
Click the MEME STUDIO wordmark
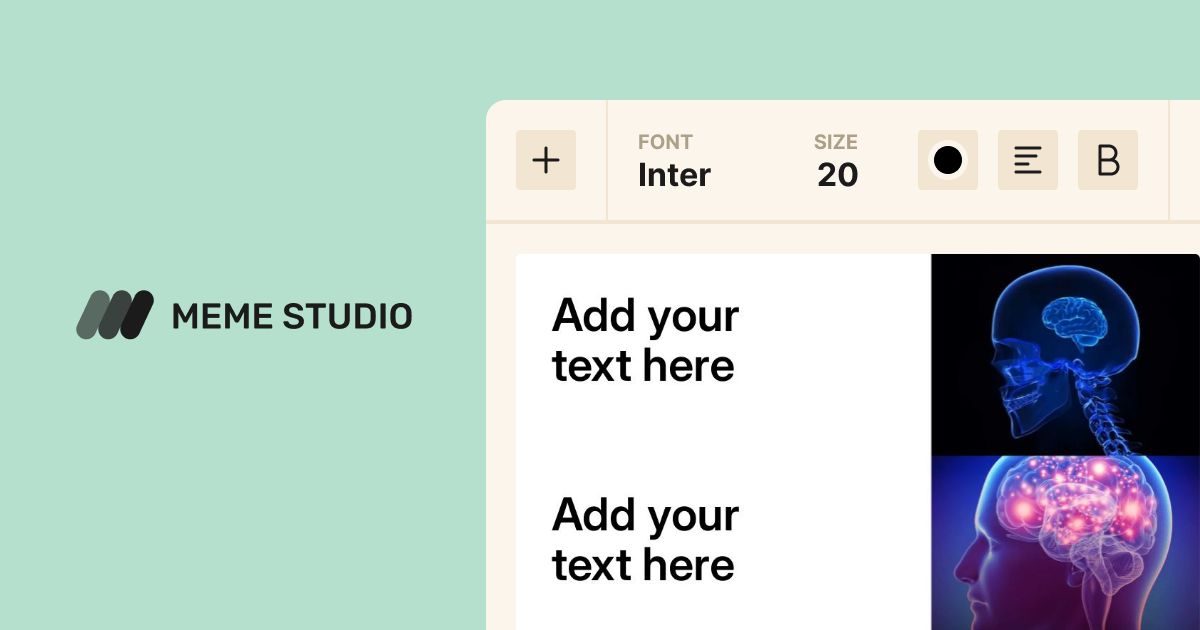[x=292, y=316]
